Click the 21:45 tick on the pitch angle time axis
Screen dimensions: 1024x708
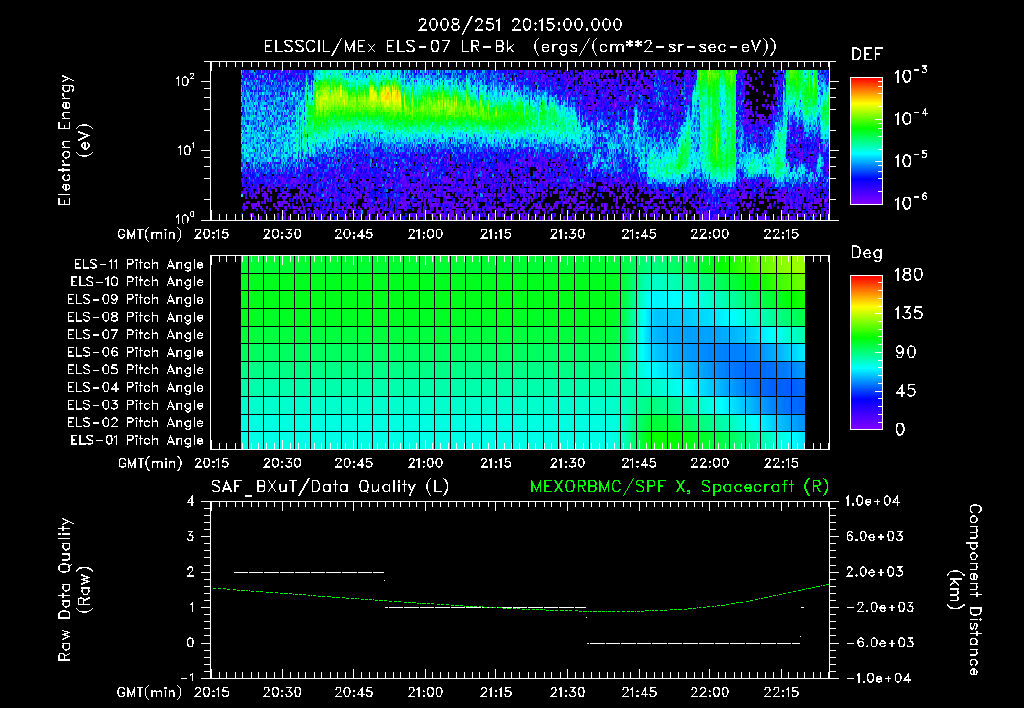click(x=639, y=463)
